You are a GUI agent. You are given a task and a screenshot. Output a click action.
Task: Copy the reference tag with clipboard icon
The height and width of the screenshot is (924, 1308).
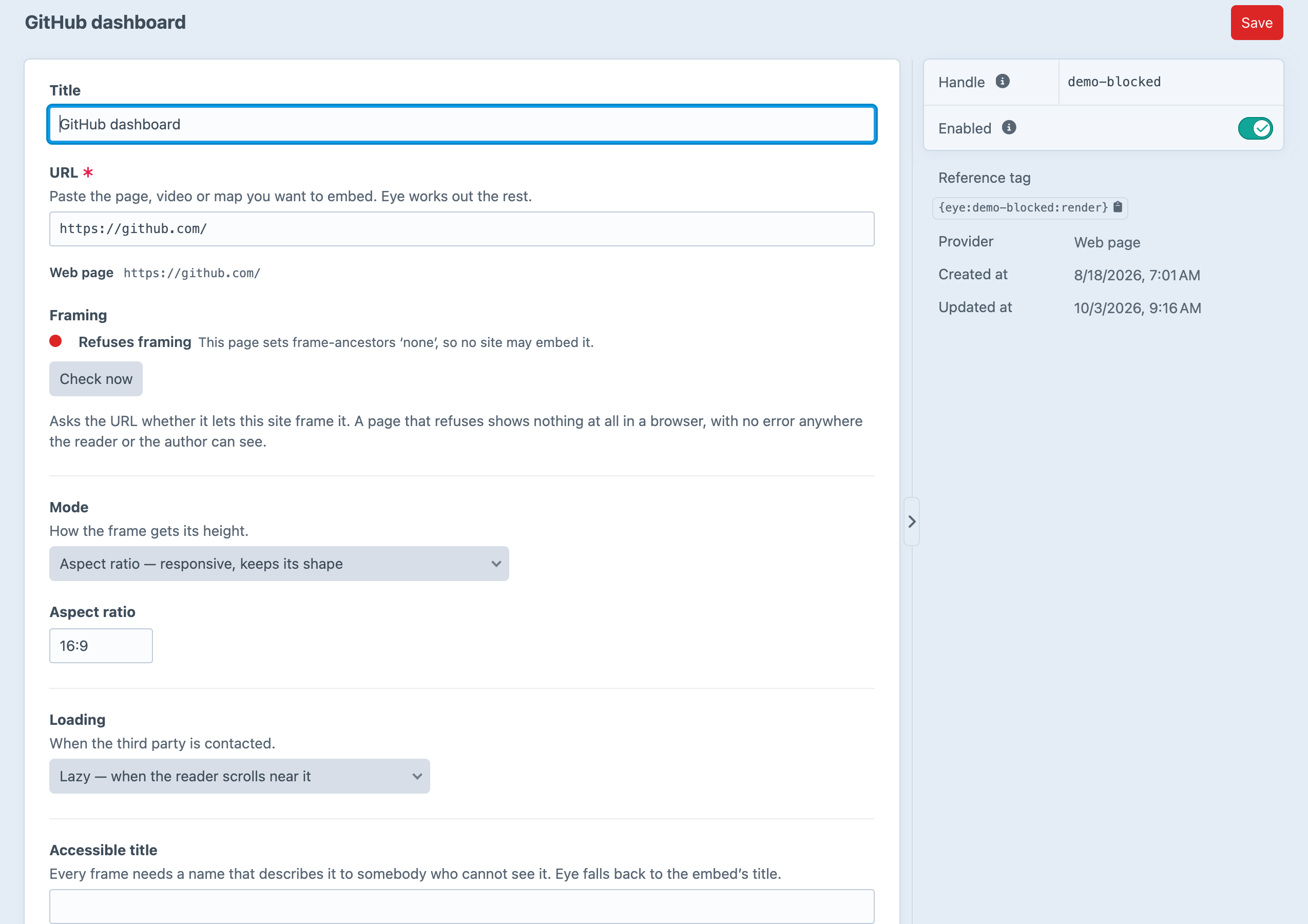point(1118,207)
